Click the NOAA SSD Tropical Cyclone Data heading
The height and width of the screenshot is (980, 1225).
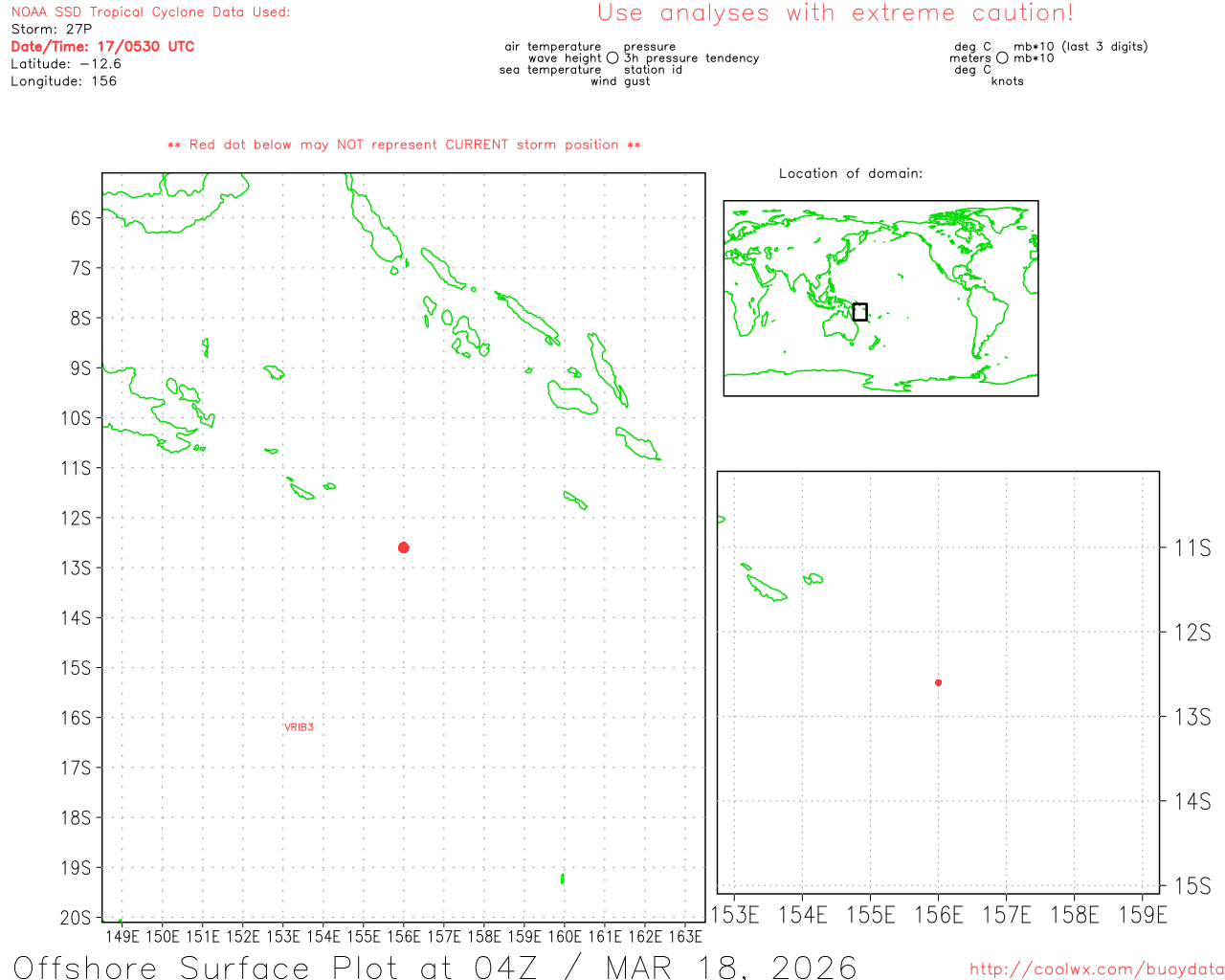(150, 12)
